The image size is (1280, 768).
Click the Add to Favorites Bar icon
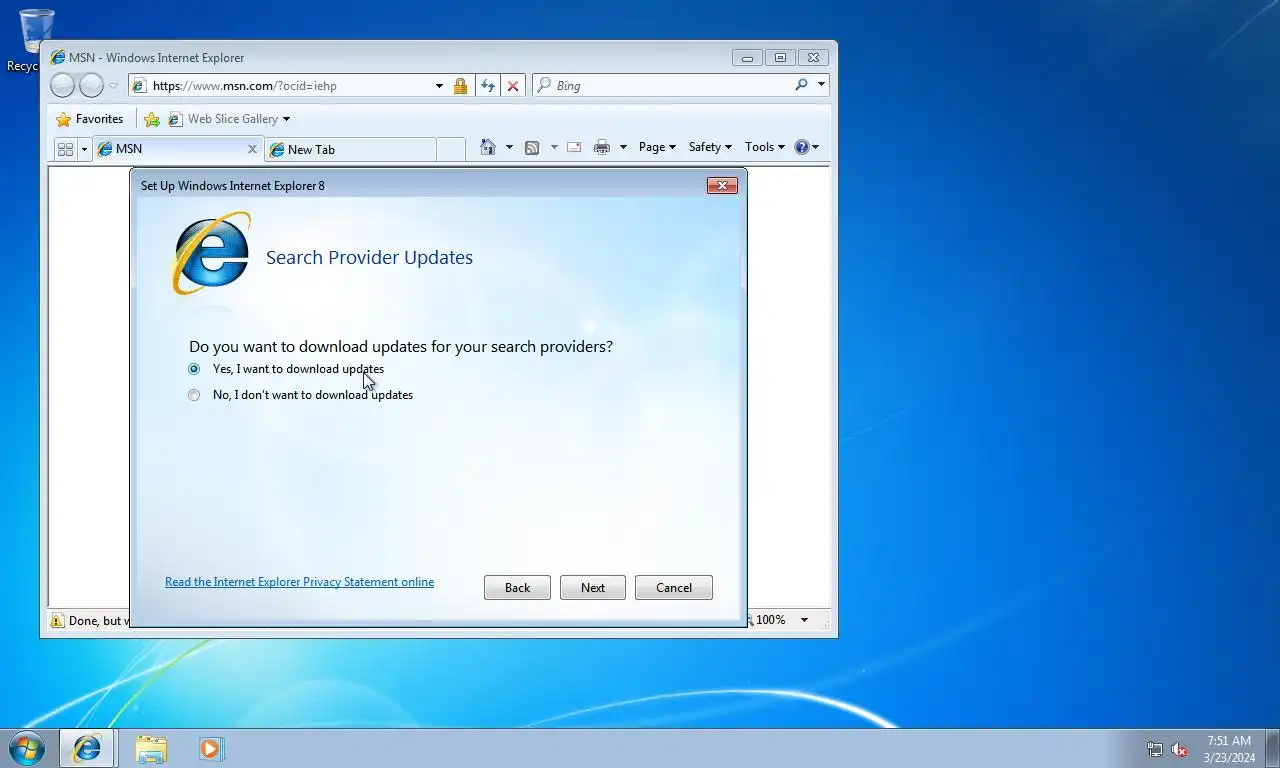[x=152, y=119]
